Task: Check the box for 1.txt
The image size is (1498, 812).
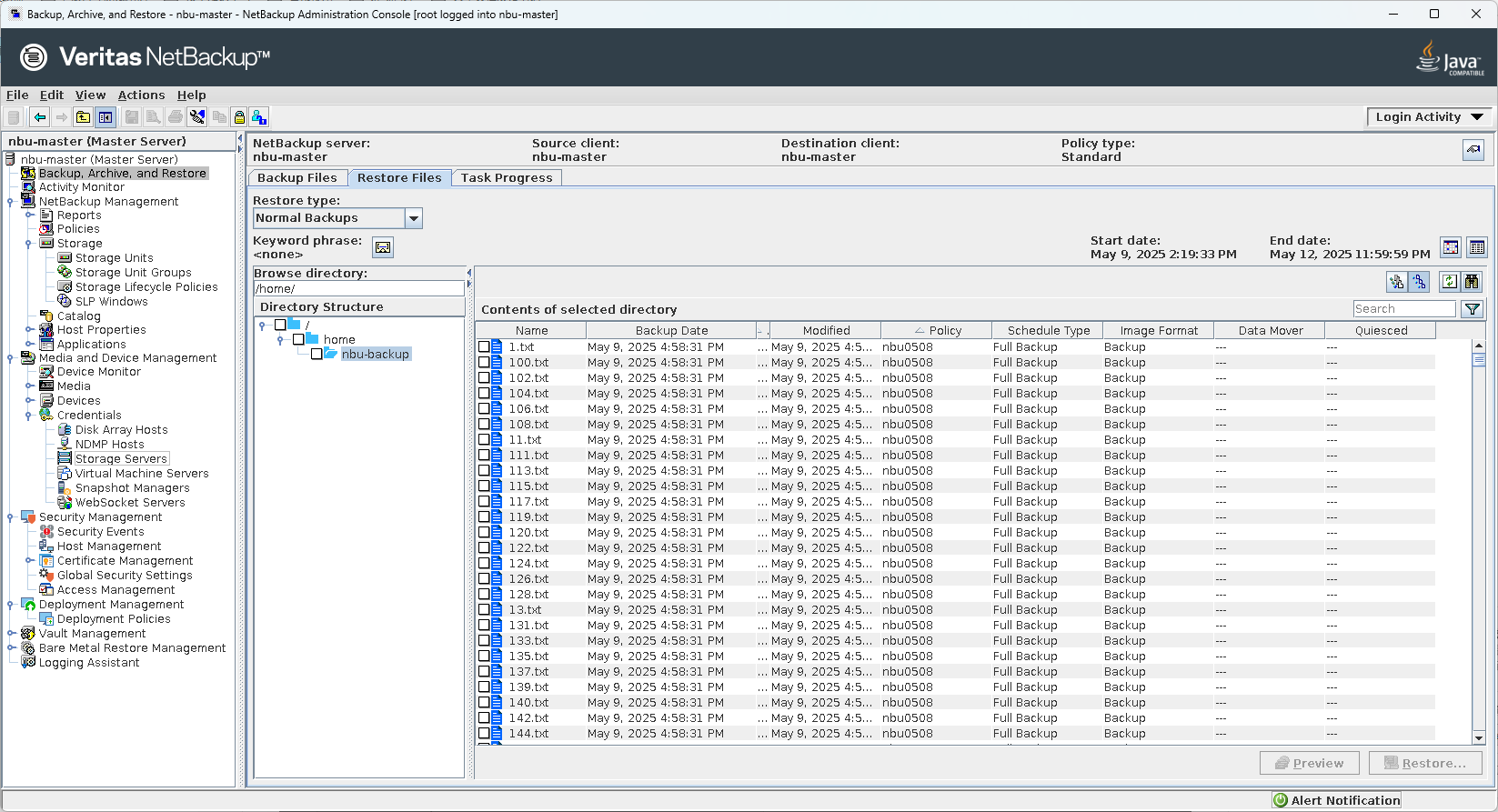Action: (x=484, y=346)
